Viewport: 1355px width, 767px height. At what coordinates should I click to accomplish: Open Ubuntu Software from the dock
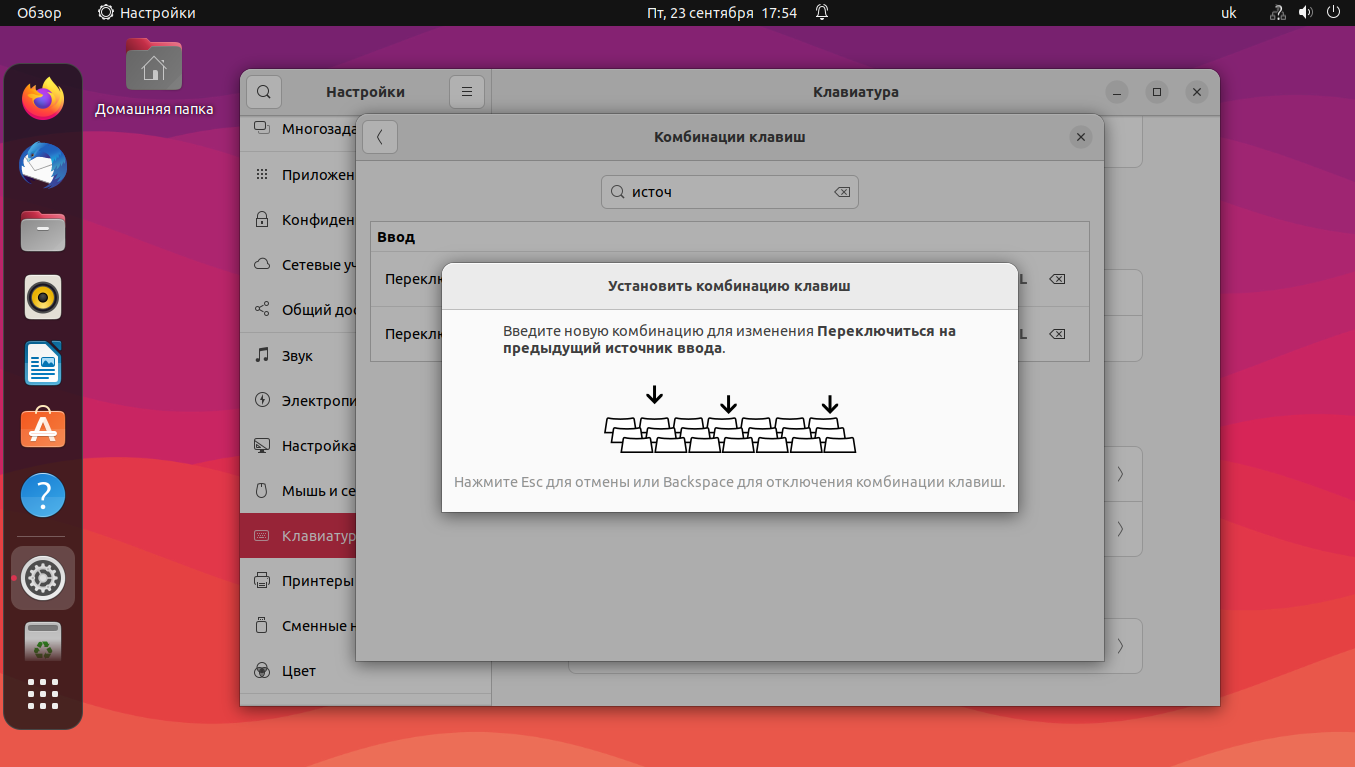42,429
